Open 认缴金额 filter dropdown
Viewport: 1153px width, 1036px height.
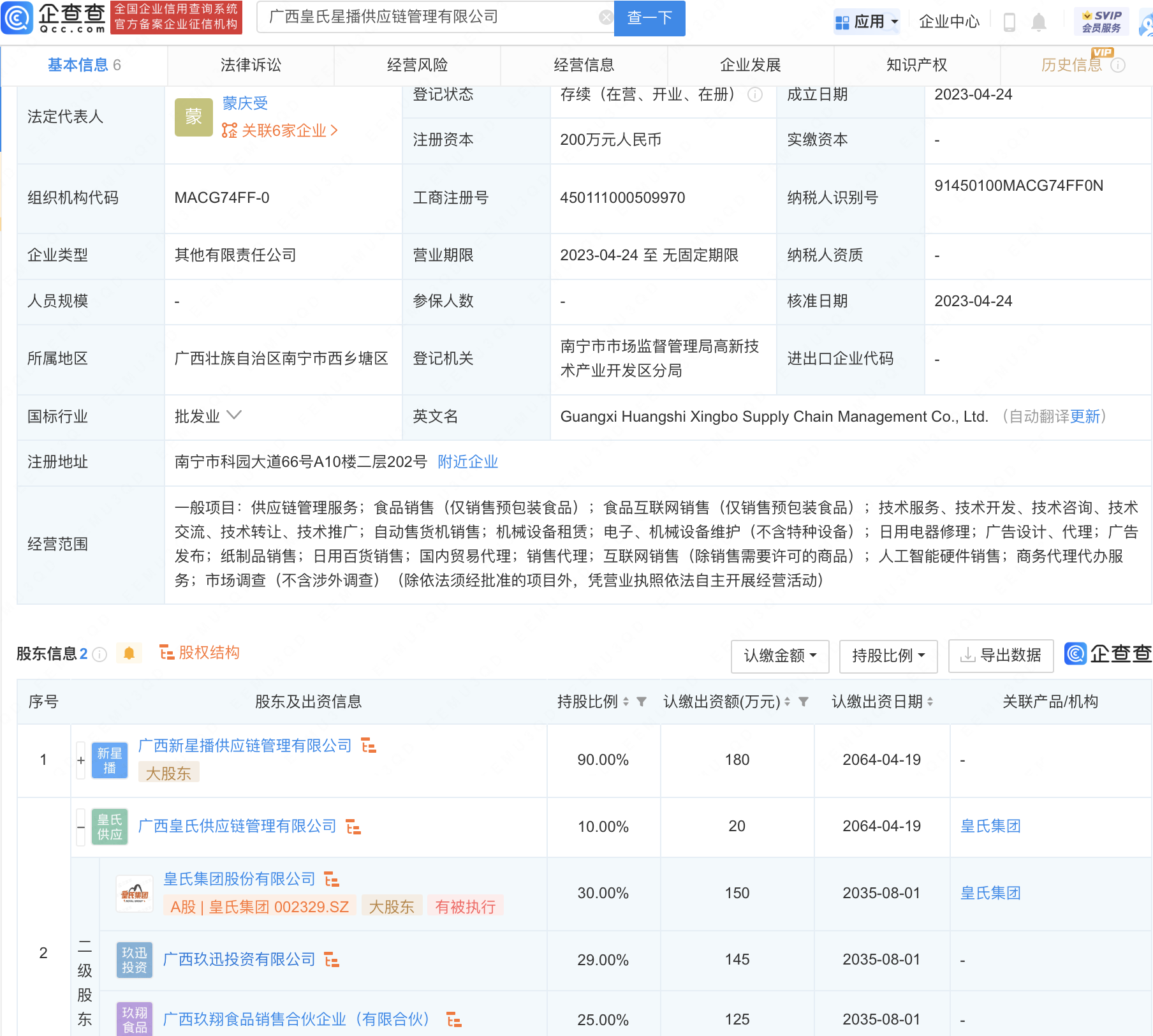(x=780, y=656)
